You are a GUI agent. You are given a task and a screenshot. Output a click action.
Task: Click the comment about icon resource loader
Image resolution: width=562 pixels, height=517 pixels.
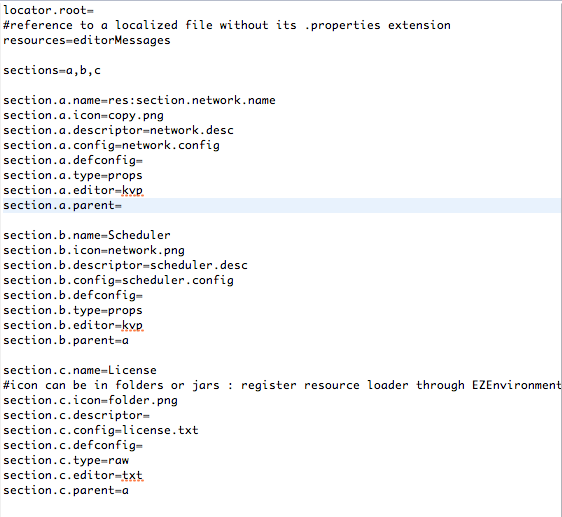click(282, 385)
